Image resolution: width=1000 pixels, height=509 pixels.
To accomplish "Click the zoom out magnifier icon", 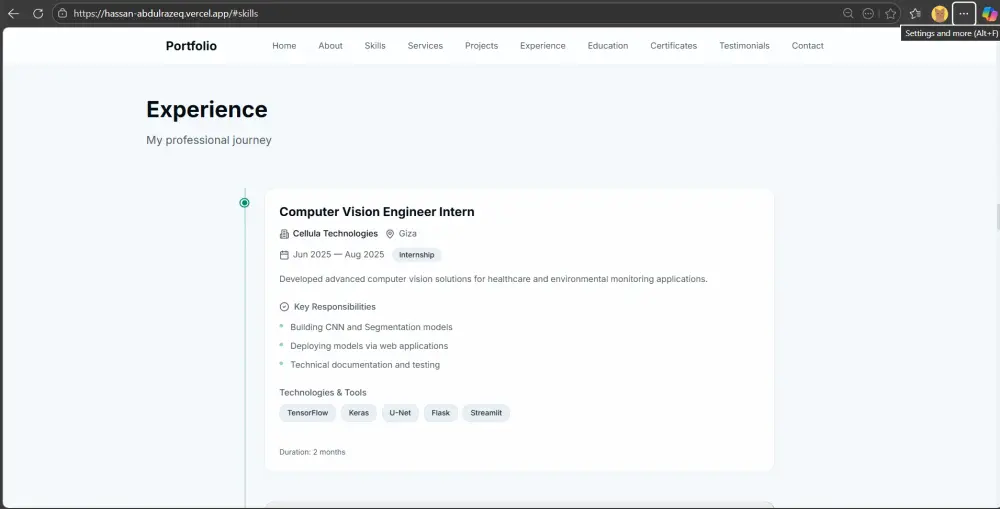I will pos(848,14).
